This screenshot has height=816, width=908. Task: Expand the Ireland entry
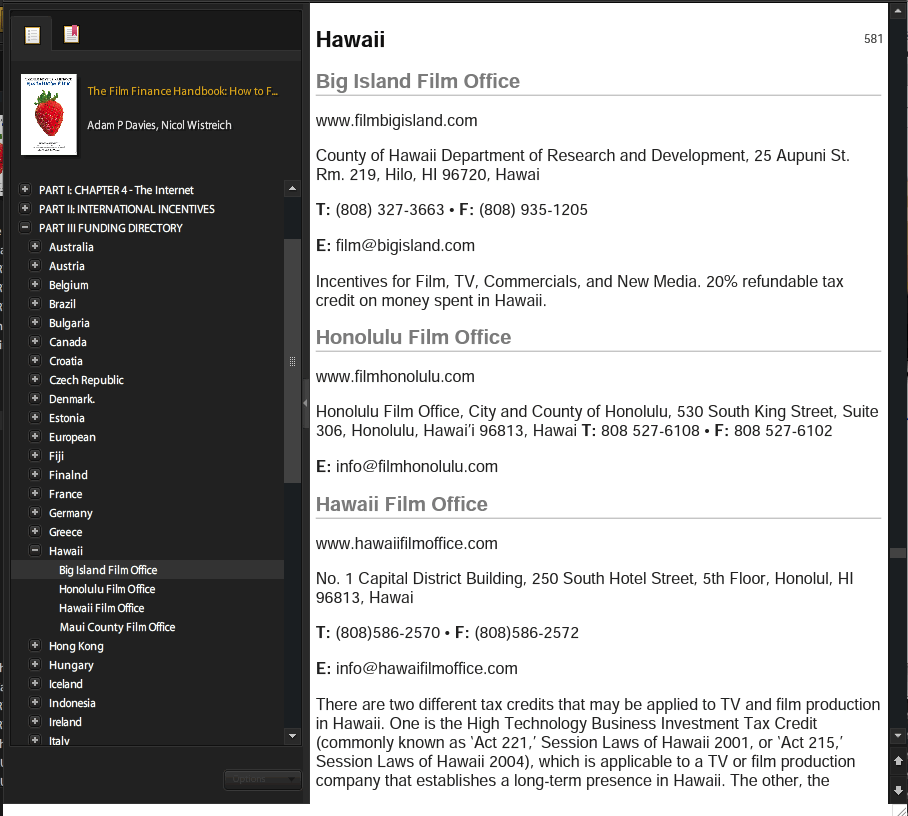point(35,722)
